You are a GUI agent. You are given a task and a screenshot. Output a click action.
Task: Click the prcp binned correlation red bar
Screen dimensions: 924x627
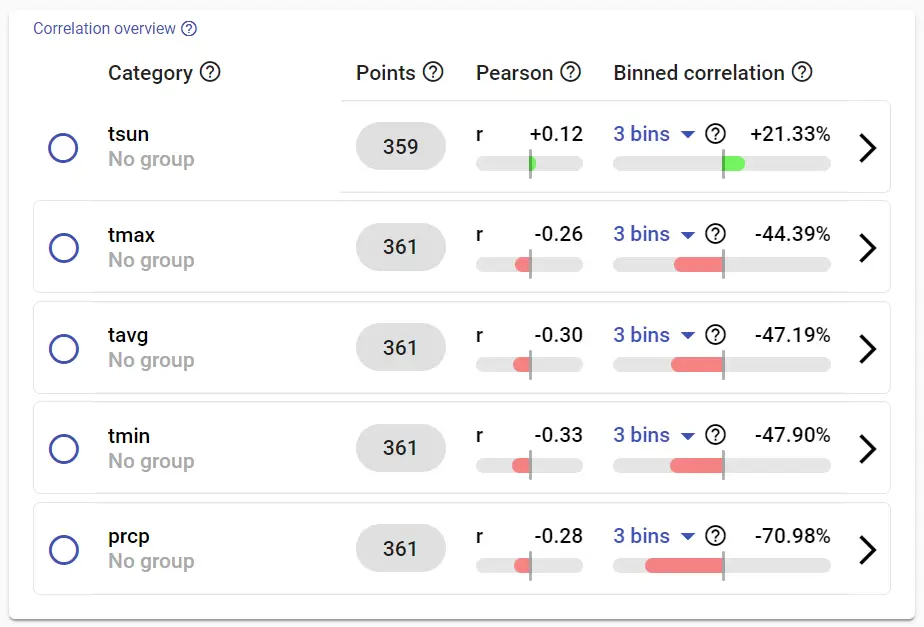coord(684,566)
